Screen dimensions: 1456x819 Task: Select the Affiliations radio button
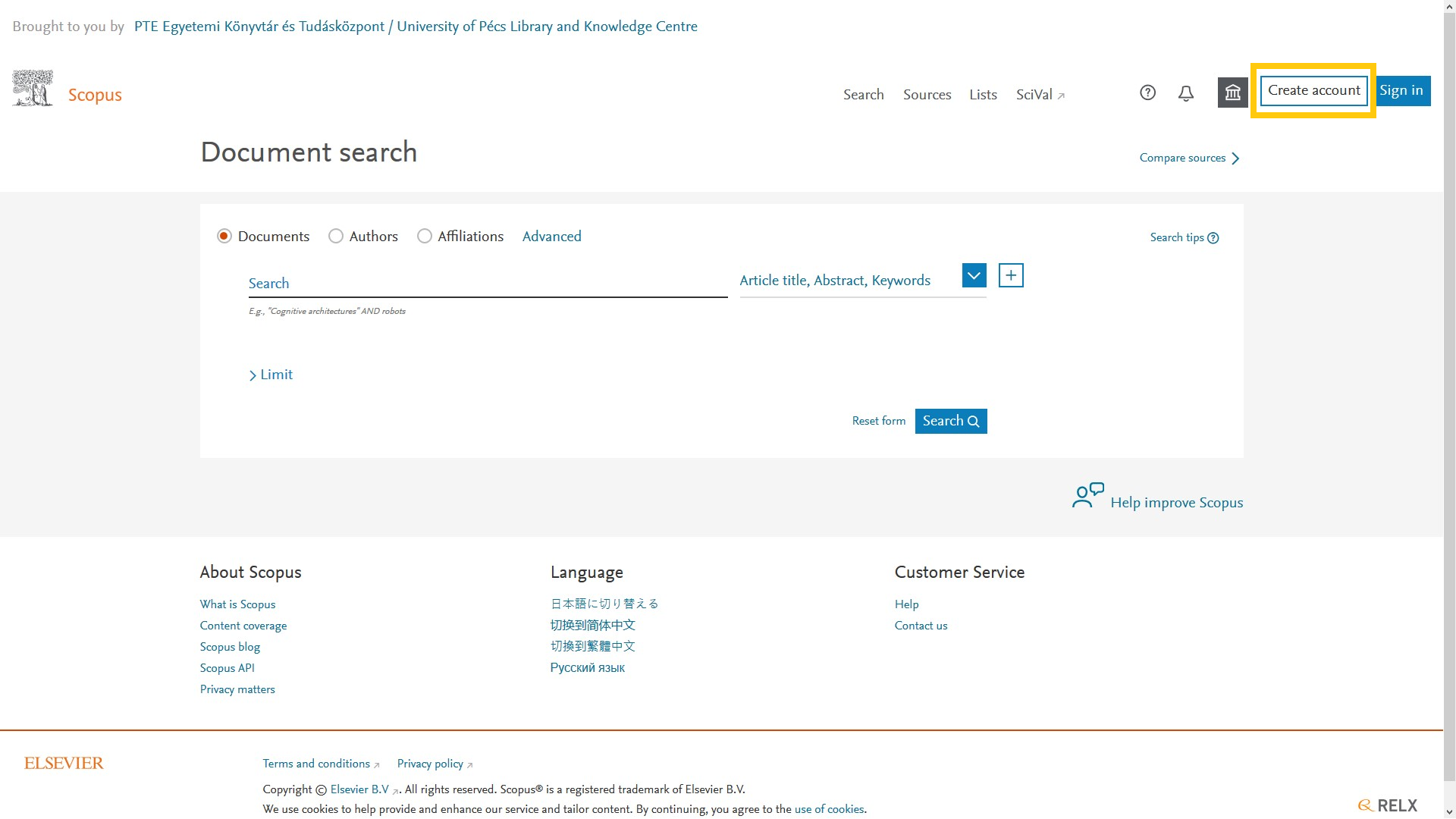click(x=425, y=237)
